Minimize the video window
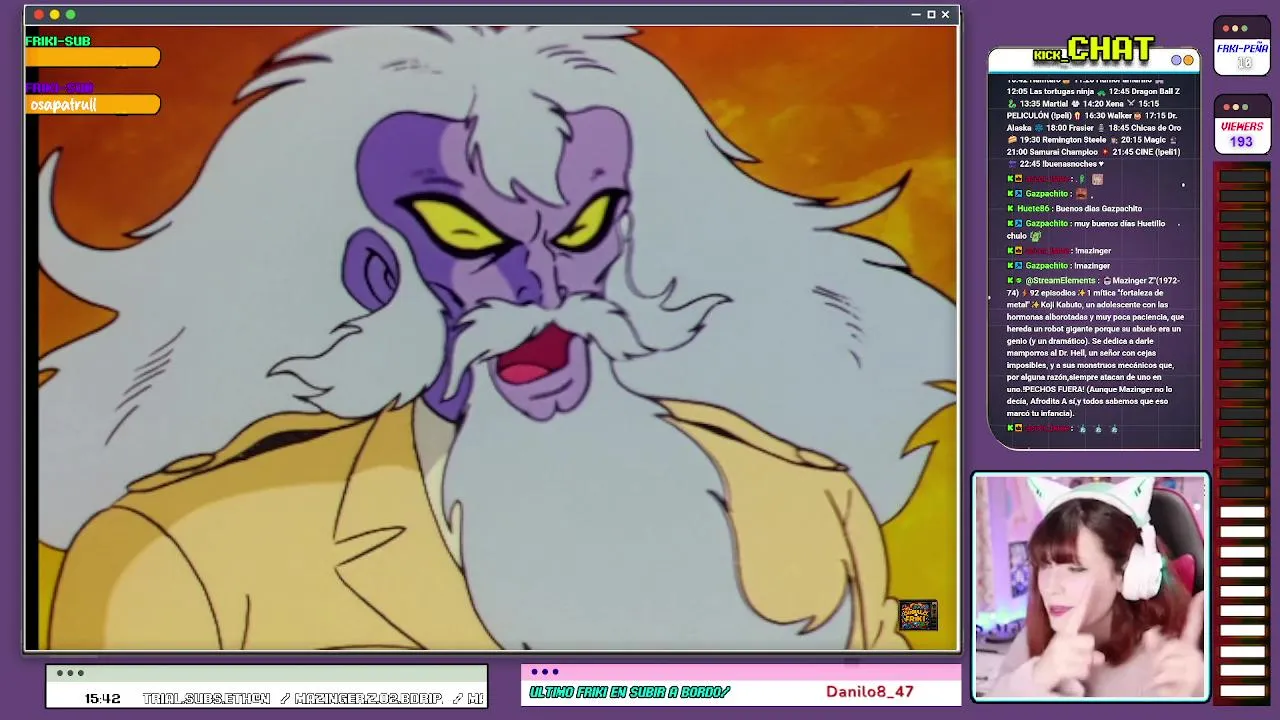The height and width of the screenshot is (720, 1280). click(916, 14)
